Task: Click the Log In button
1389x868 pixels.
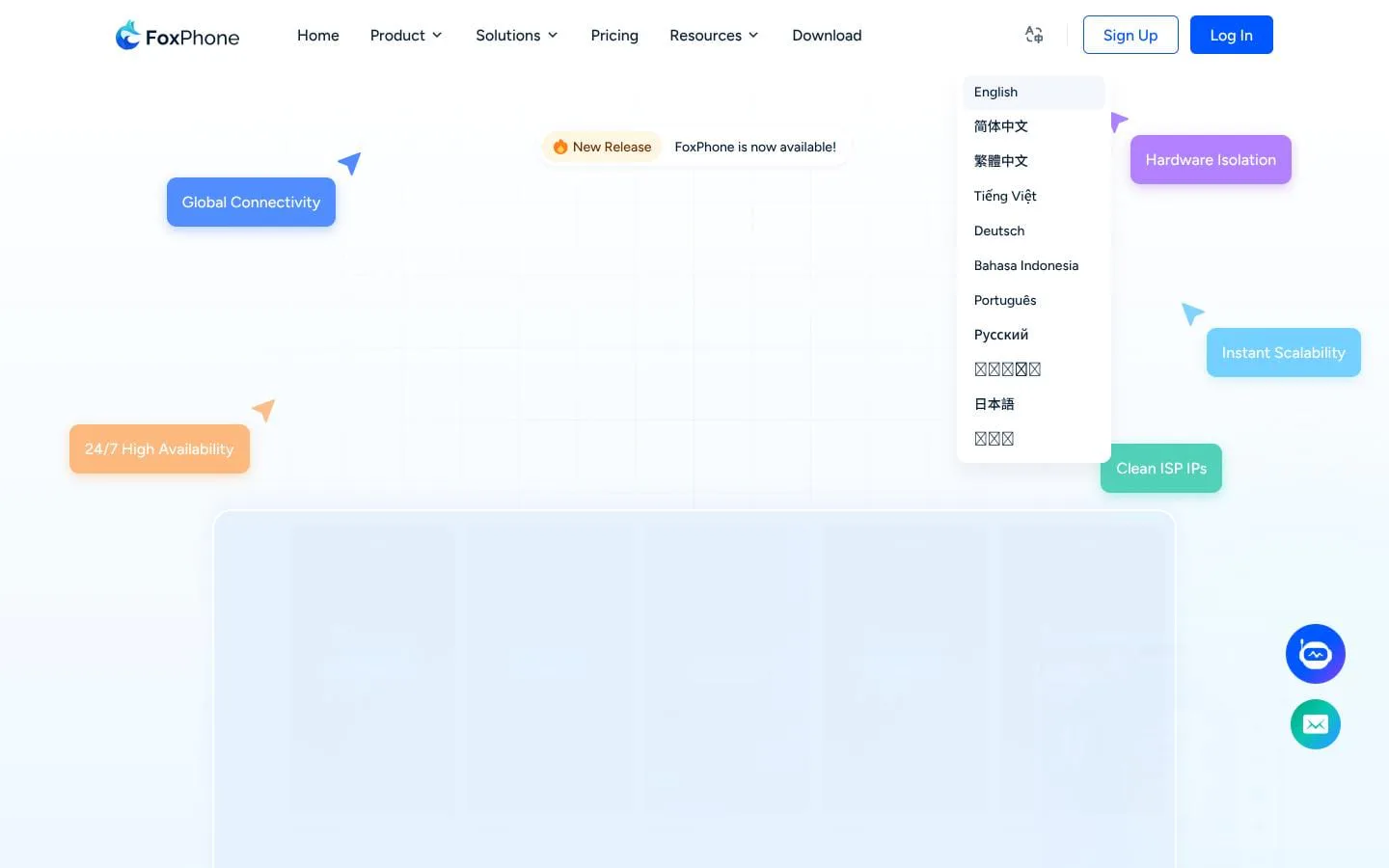Action: (x=1232, y=35)
